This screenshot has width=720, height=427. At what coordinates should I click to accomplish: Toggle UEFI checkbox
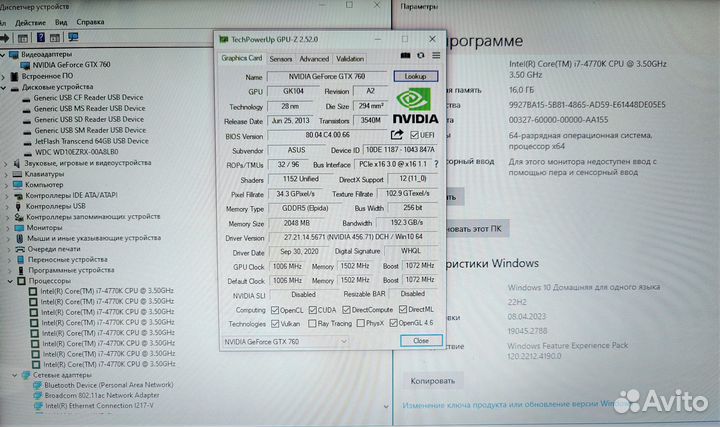click(x=414, y=135)
